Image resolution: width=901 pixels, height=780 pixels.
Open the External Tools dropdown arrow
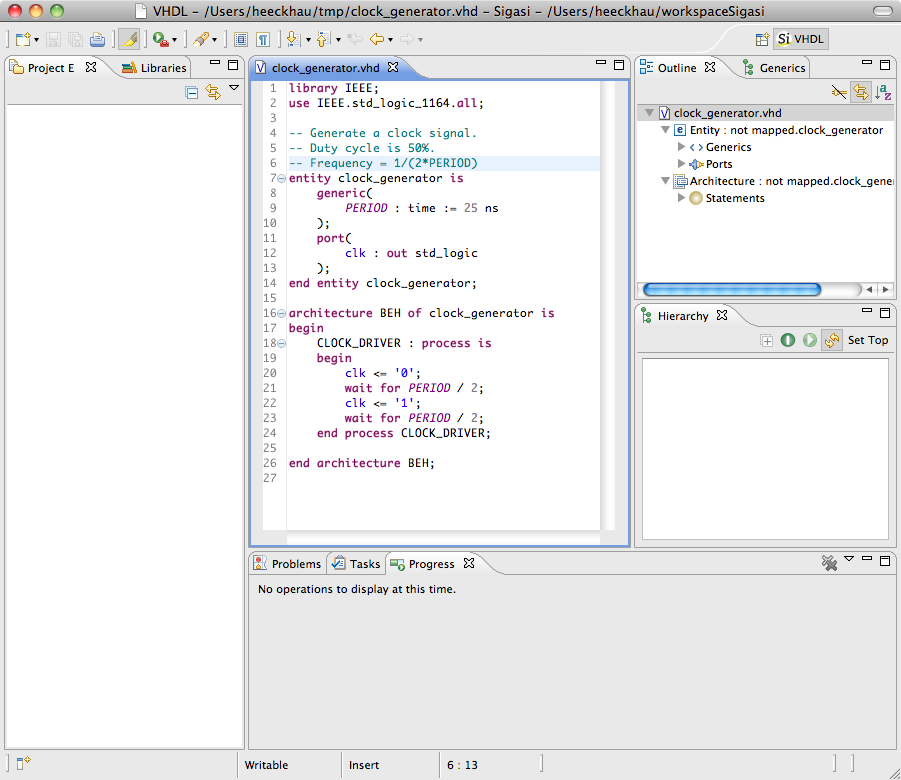click(175, 40)
